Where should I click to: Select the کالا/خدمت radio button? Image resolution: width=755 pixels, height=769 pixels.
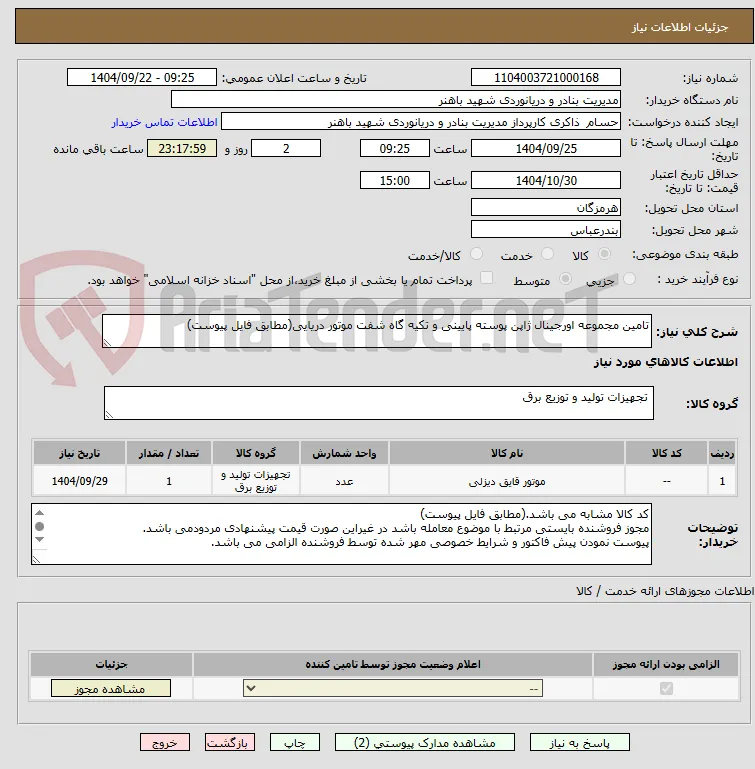point(476,254)
